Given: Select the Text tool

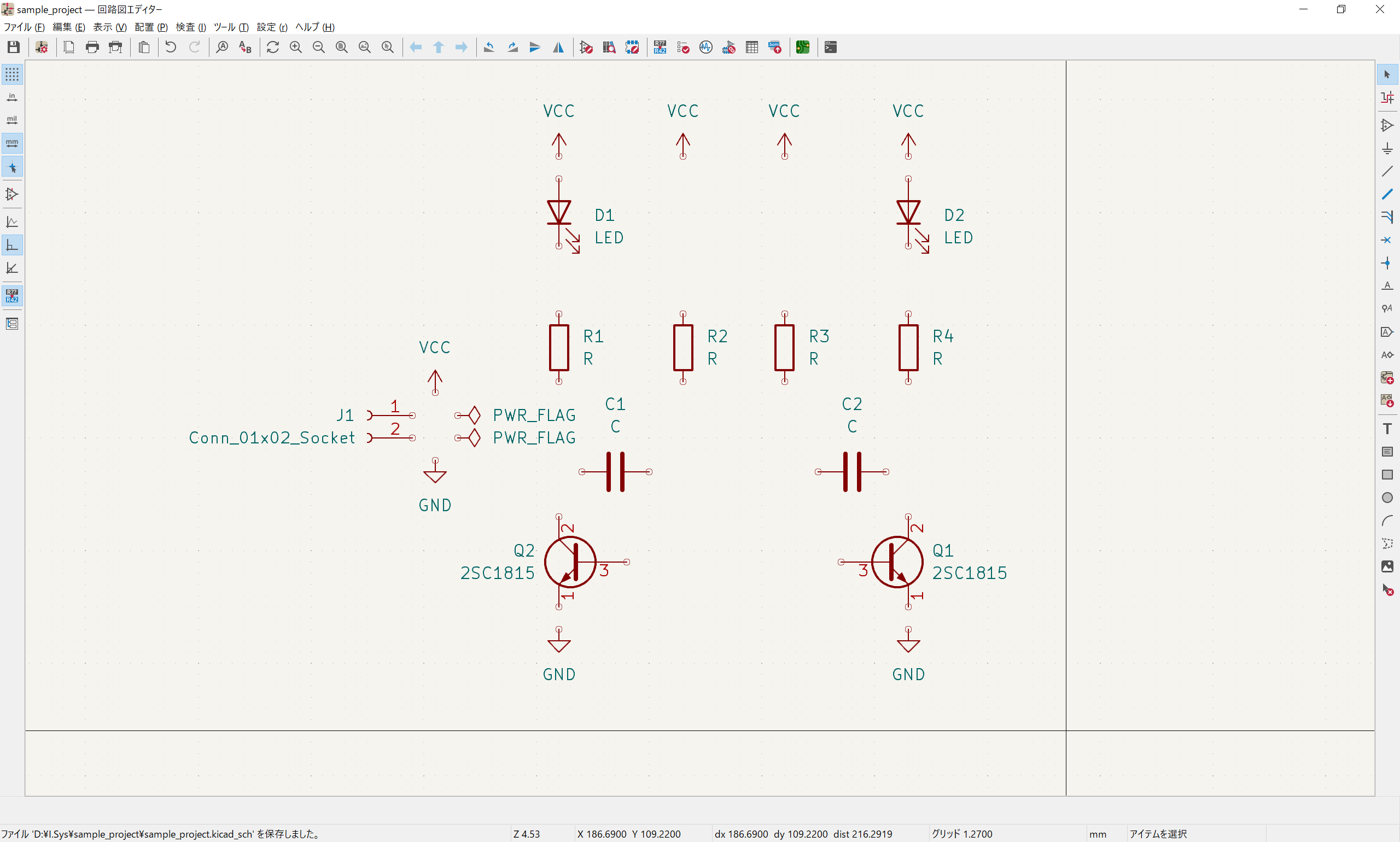Looking at the screenshot, I should (x=1387, y=429).
